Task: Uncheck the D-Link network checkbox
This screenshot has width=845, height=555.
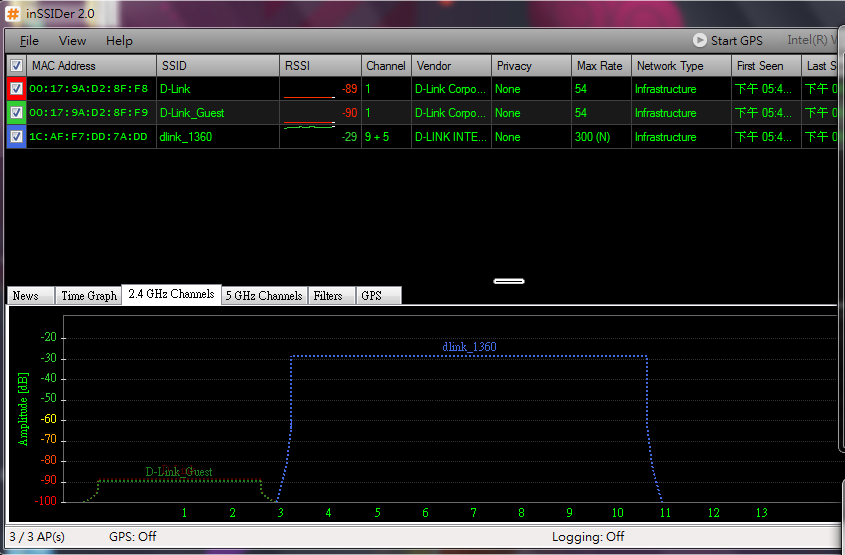Action: (16, 88)
